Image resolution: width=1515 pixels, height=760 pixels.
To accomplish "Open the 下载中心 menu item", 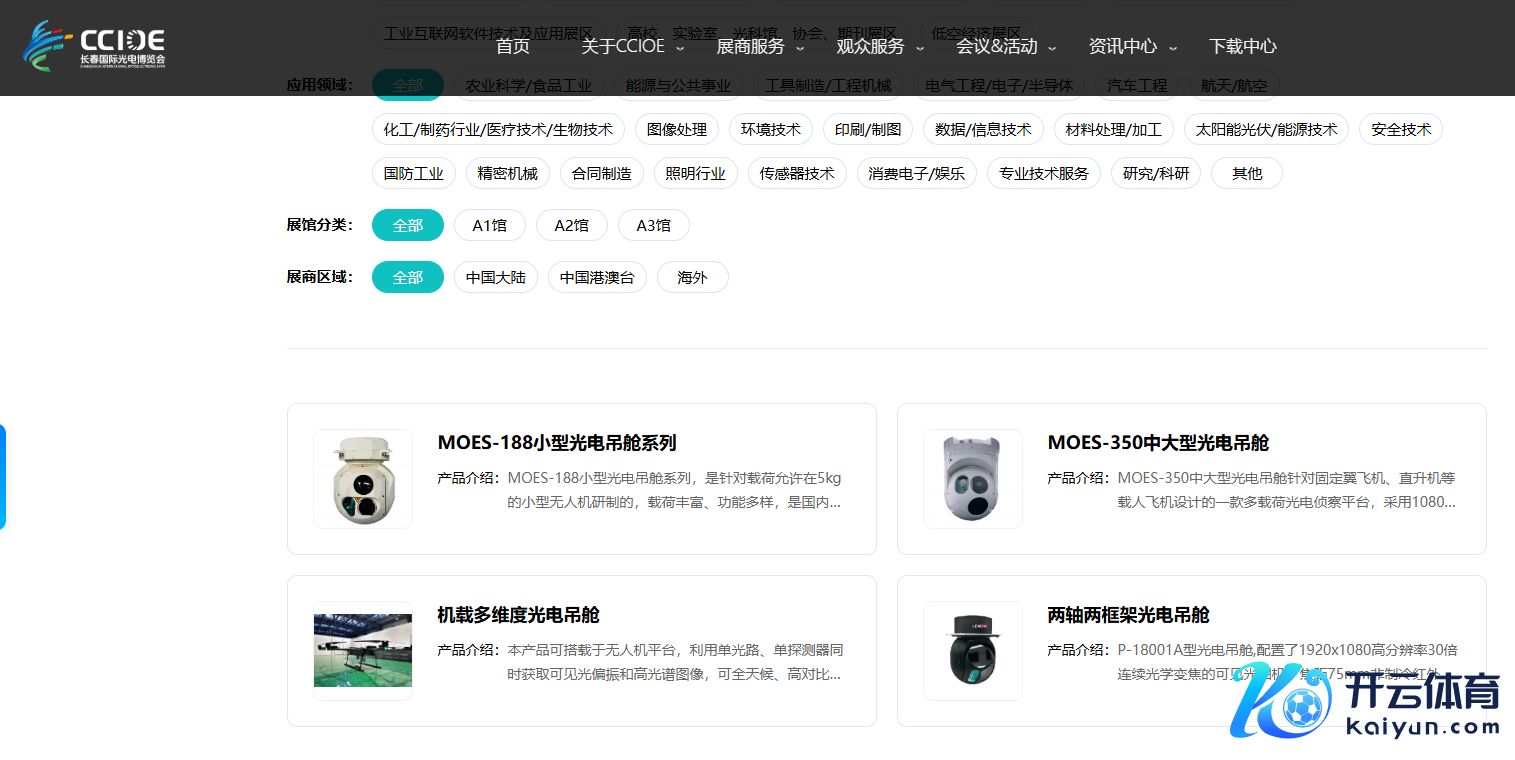I will (x=1242, y=46).
